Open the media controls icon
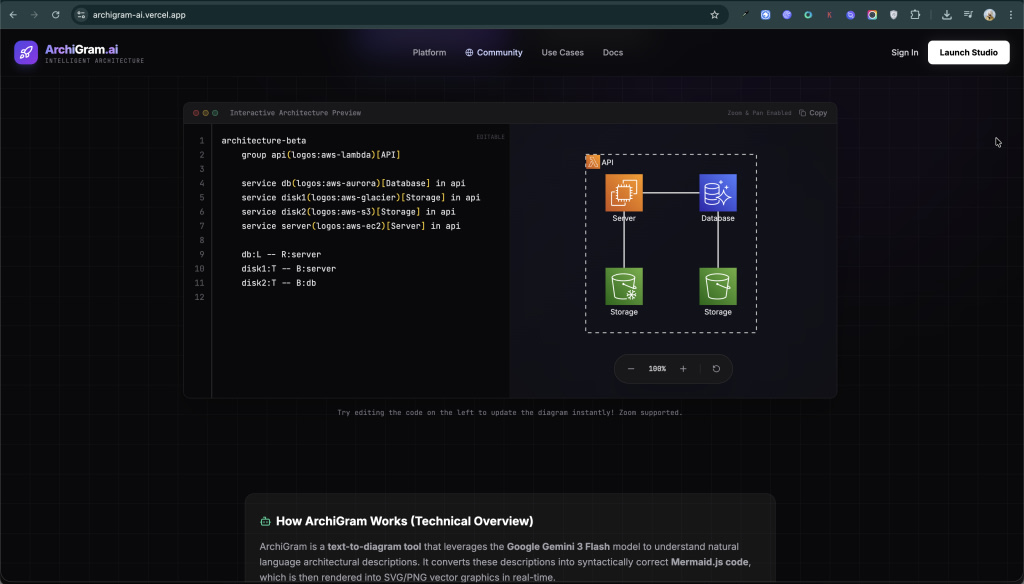This screenshot has width=1024, height=584. pyautogui.click(x=968, y=14)
